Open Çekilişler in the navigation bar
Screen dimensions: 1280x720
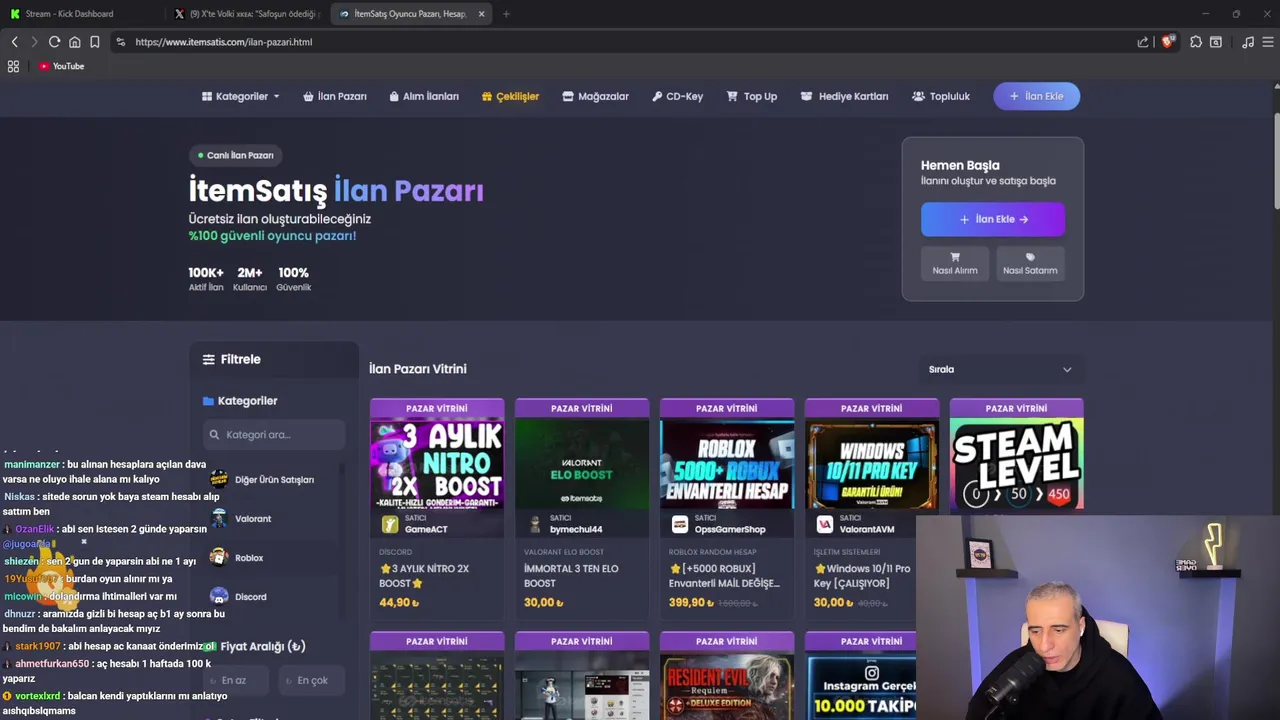[510, 96]
